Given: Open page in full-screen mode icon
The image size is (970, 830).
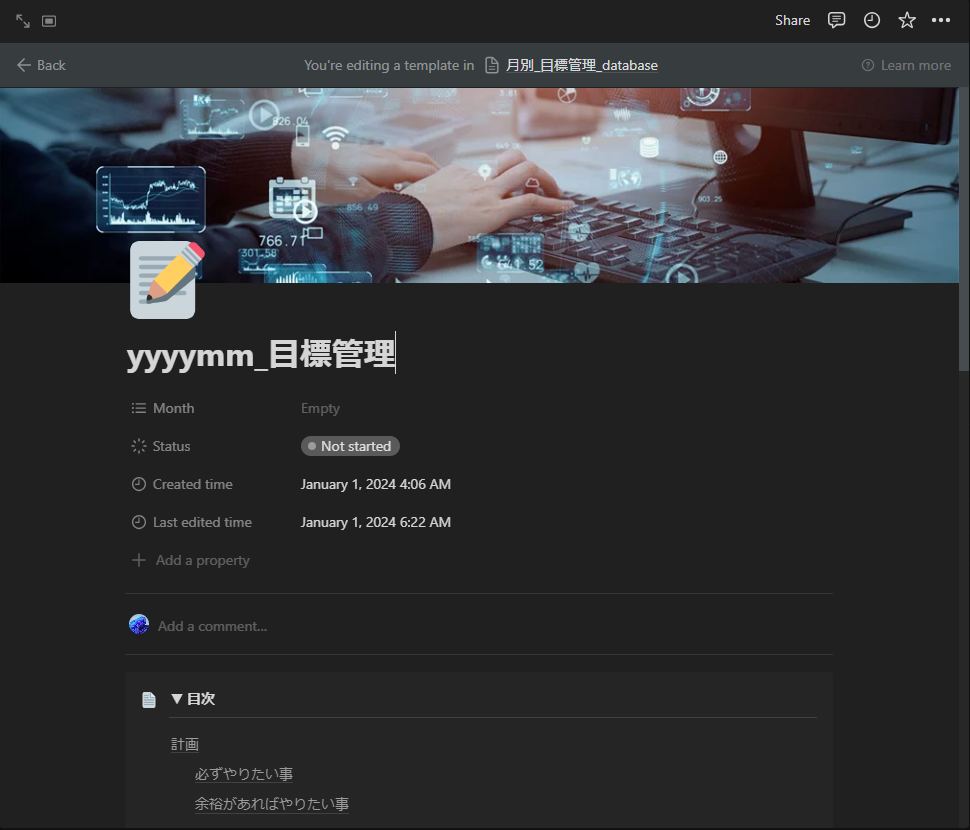Looking at the screenshot, I should [23, 21].
